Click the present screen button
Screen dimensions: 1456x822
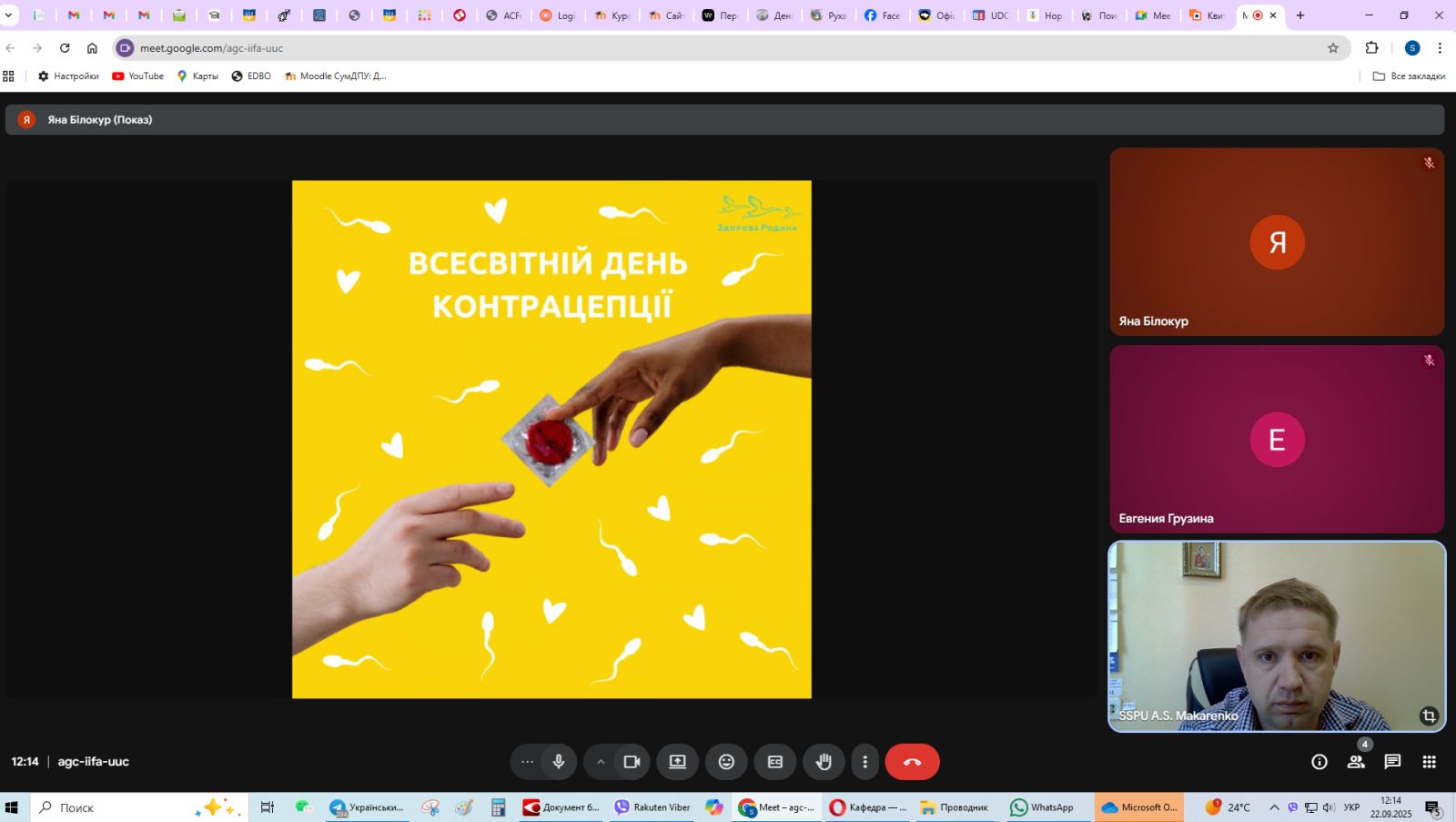(x=678, y=762)
